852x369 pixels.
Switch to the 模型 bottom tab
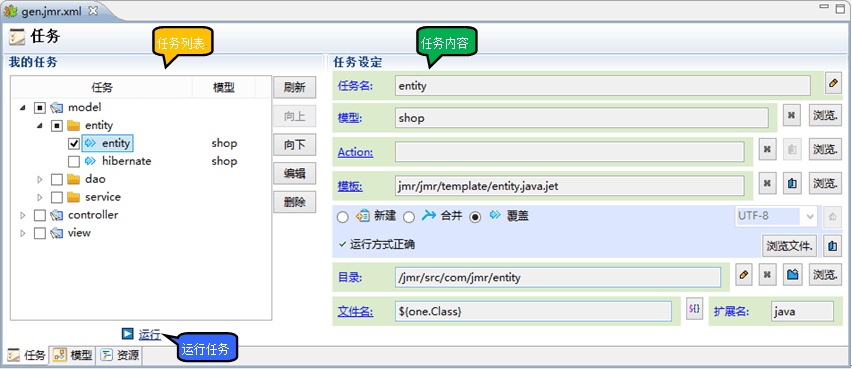click(73, 355)
